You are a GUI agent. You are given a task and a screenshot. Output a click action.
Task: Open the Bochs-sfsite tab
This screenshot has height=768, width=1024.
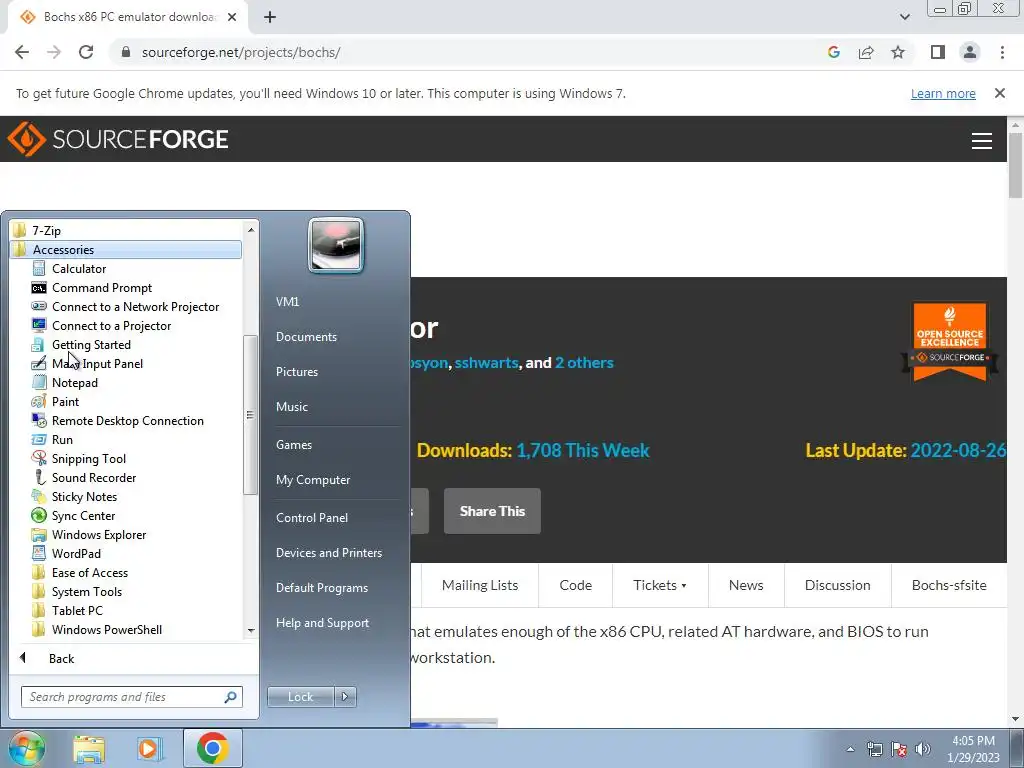pyautogui.click(x=949, y=585)
